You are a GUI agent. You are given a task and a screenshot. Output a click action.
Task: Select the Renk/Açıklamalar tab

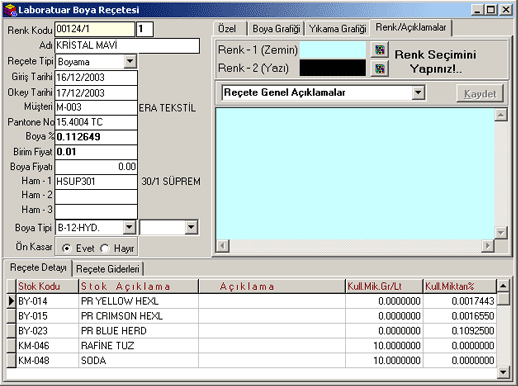[411, 27]
